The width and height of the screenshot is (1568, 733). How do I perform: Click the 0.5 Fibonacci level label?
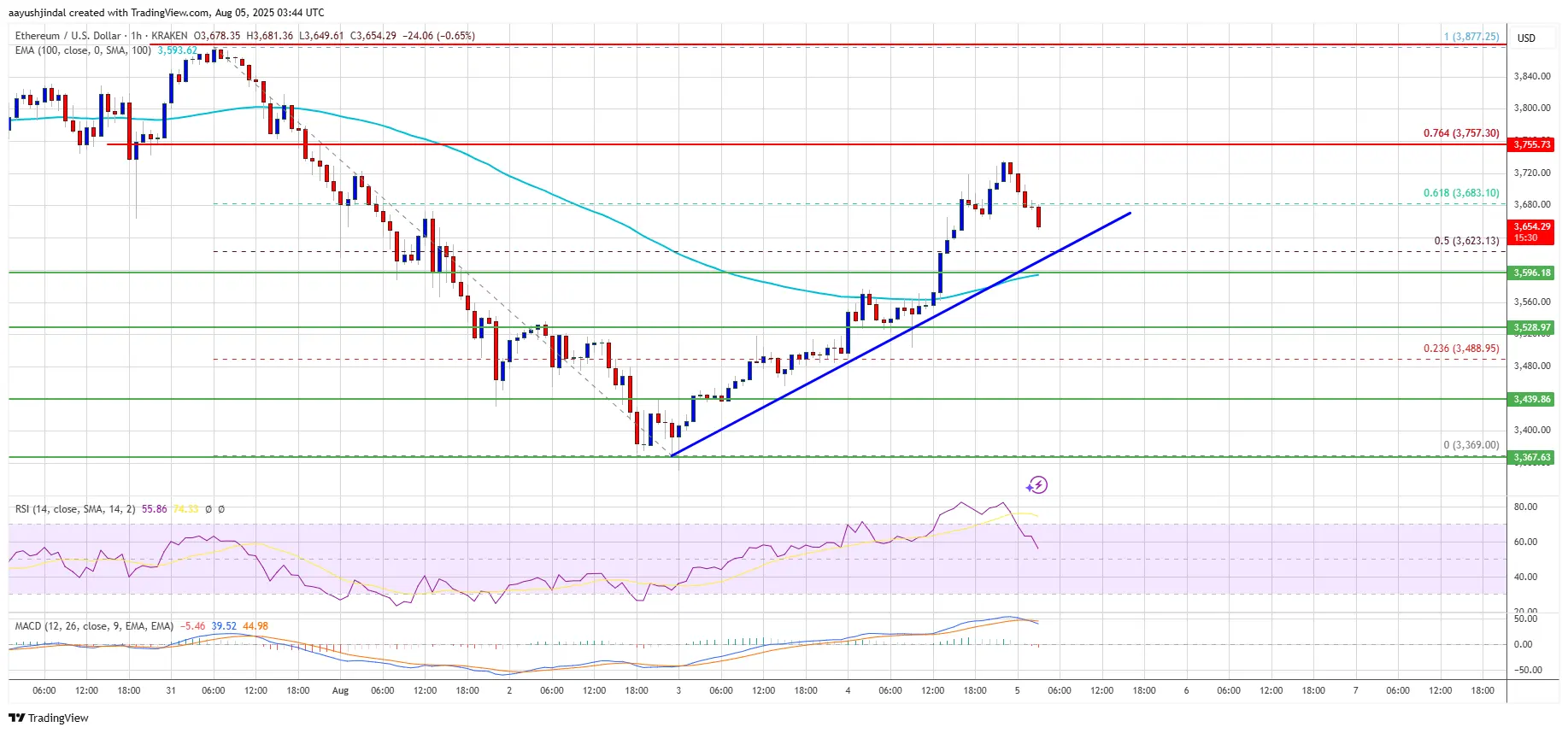coord(1465,241)
